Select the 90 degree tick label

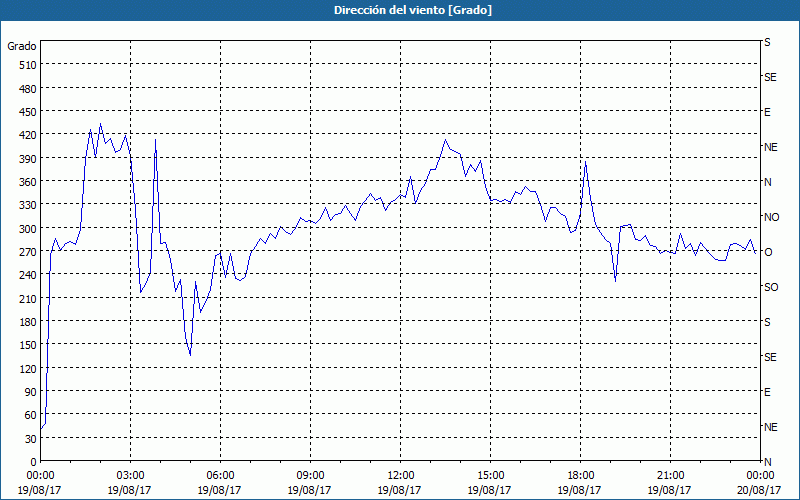[31, 392]
